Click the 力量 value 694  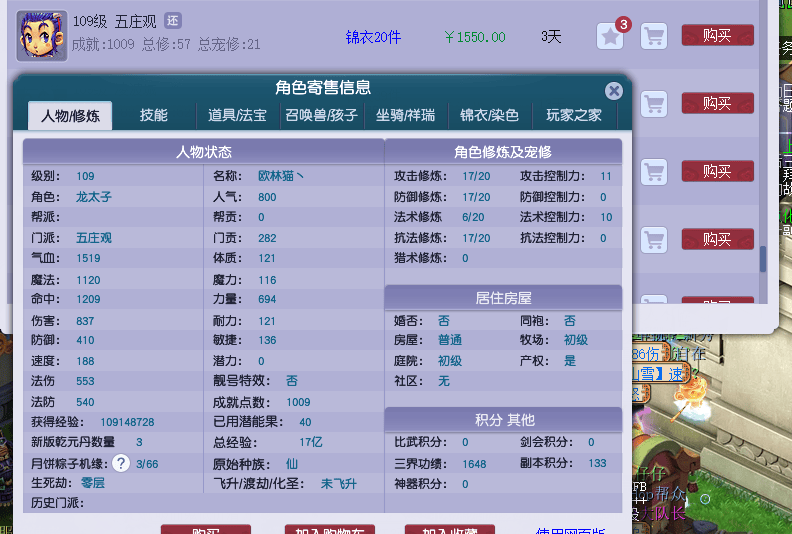(267, 299)
